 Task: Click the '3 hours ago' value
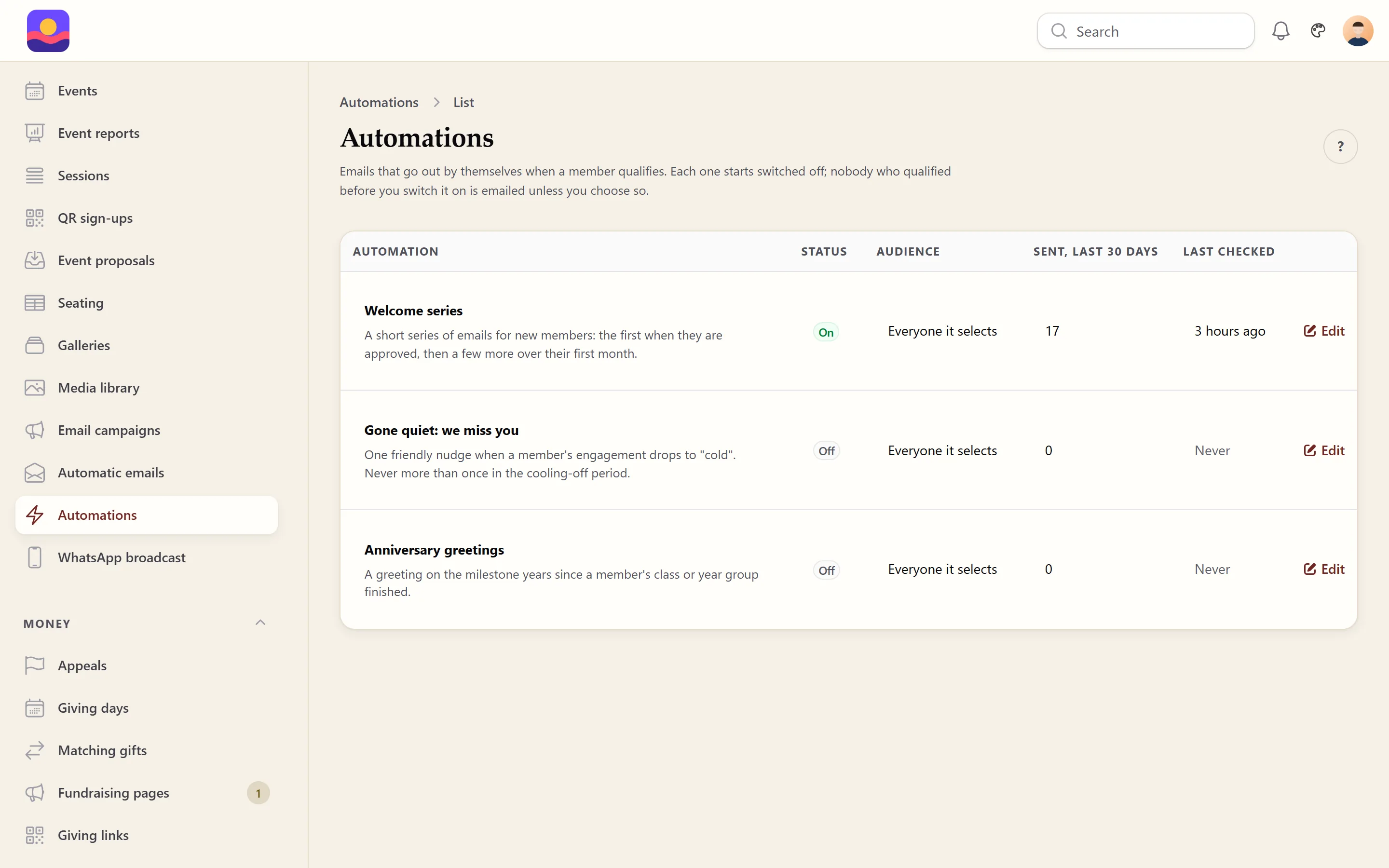click(x=1230, y=331)
